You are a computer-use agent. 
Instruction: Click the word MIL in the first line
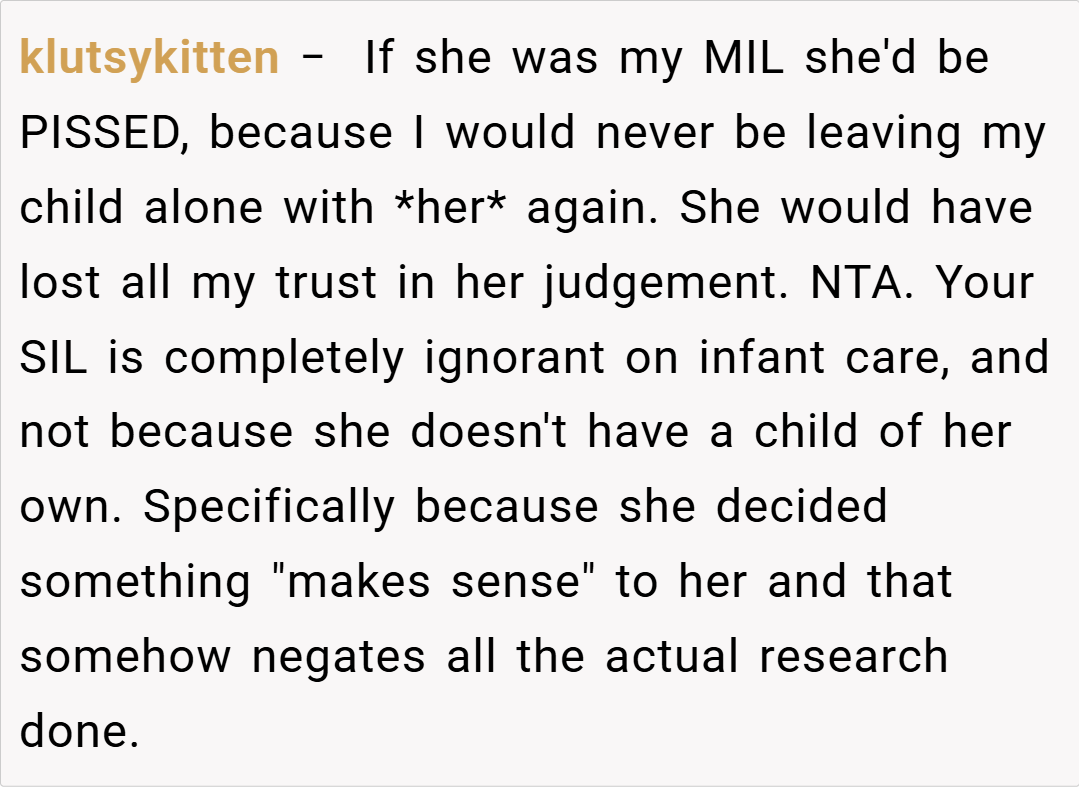741,58
